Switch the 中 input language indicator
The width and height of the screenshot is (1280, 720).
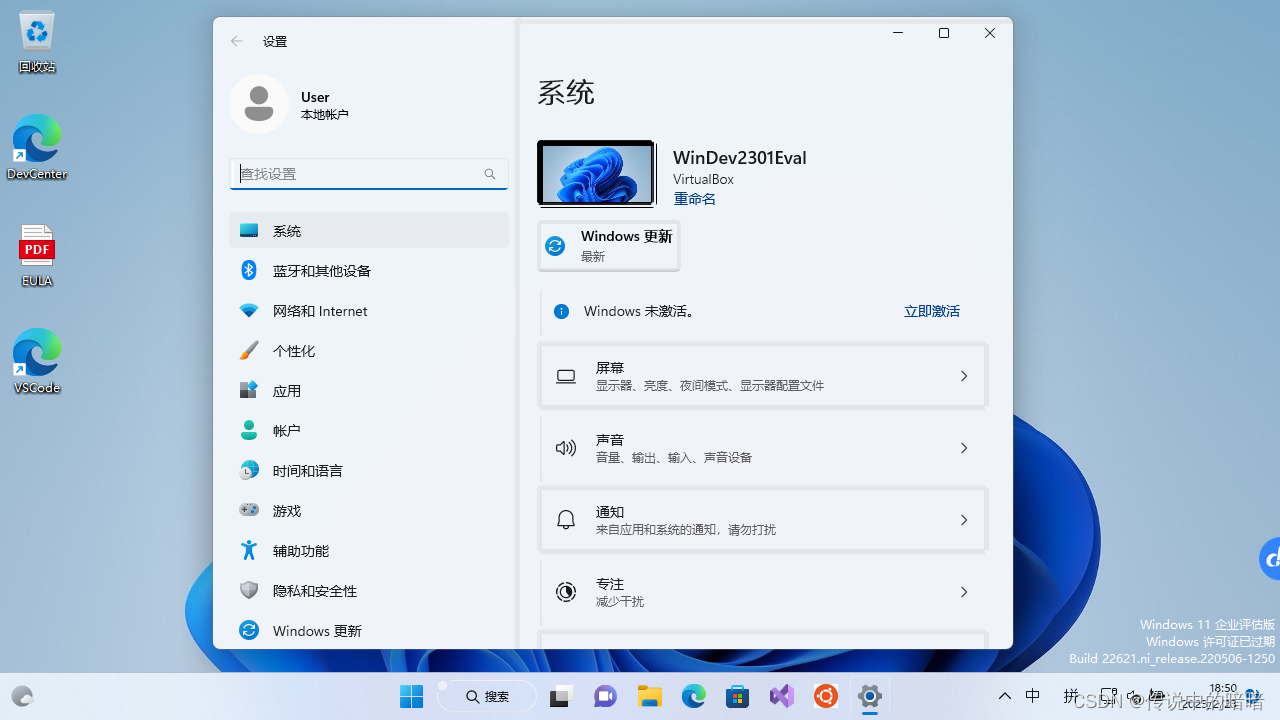(1033, 697)
